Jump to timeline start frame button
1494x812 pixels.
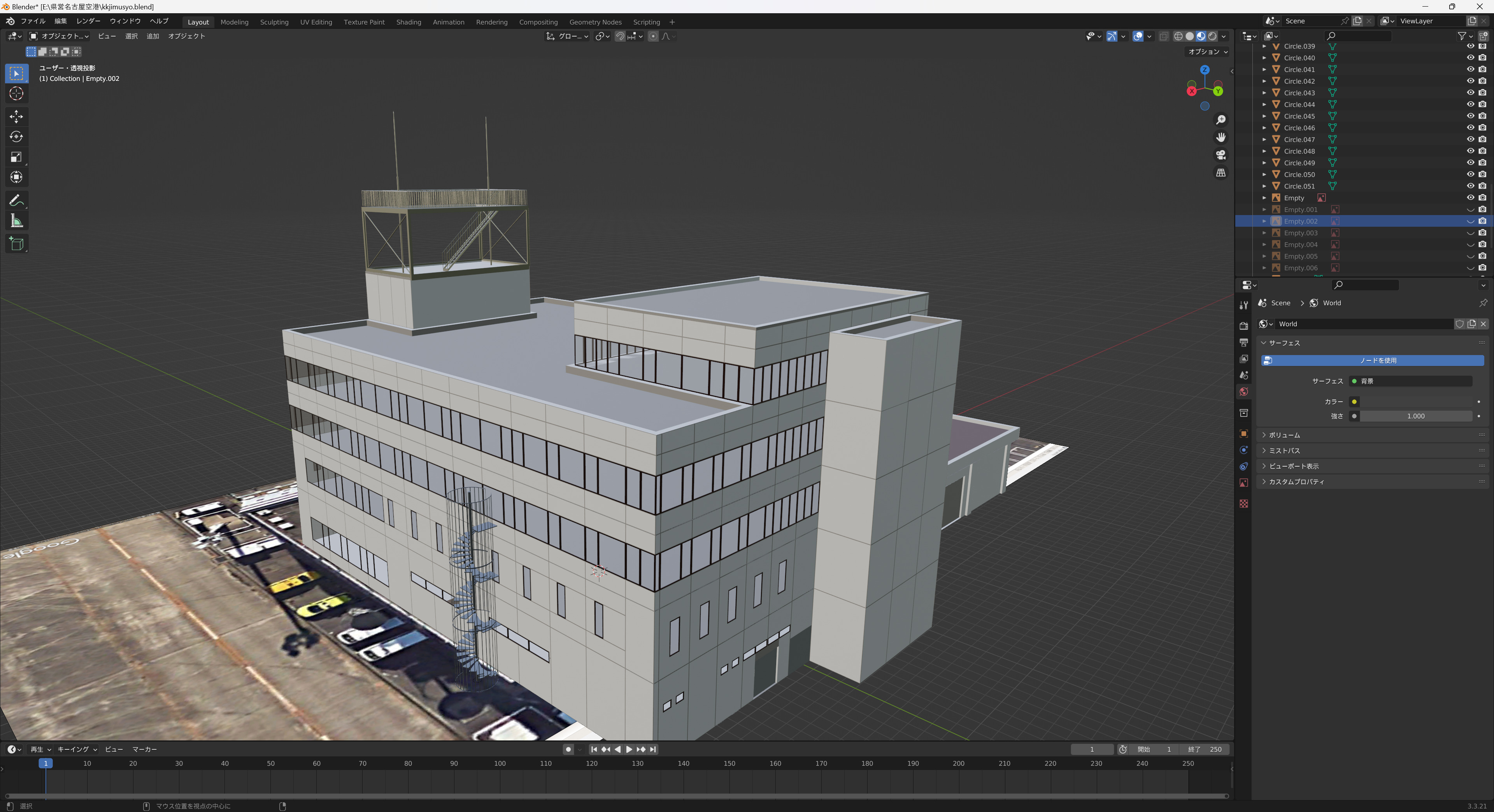click(x=594, y=749)
